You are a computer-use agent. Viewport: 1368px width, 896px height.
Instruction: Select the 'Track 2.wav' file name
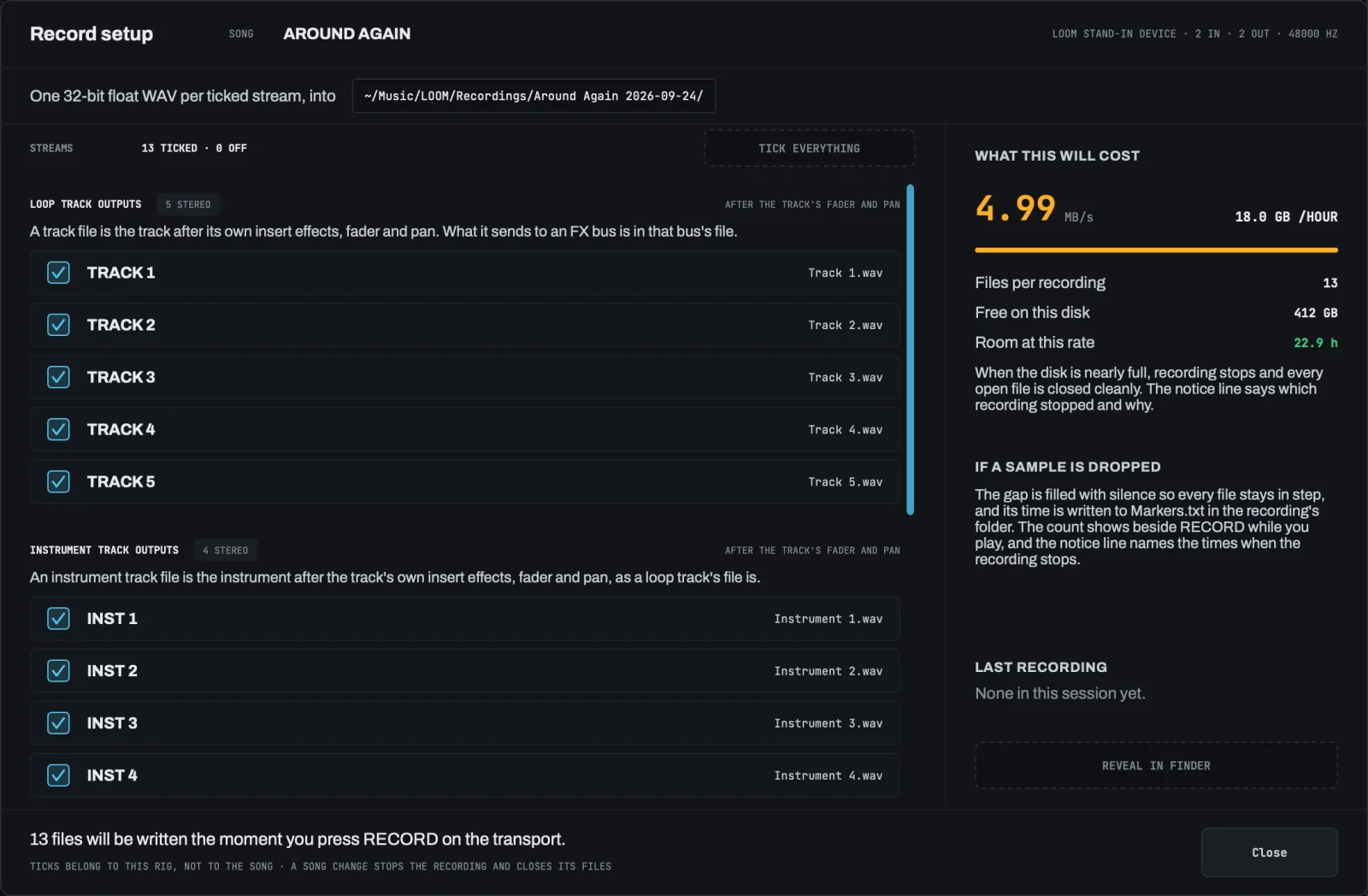(x=846, y=325)
